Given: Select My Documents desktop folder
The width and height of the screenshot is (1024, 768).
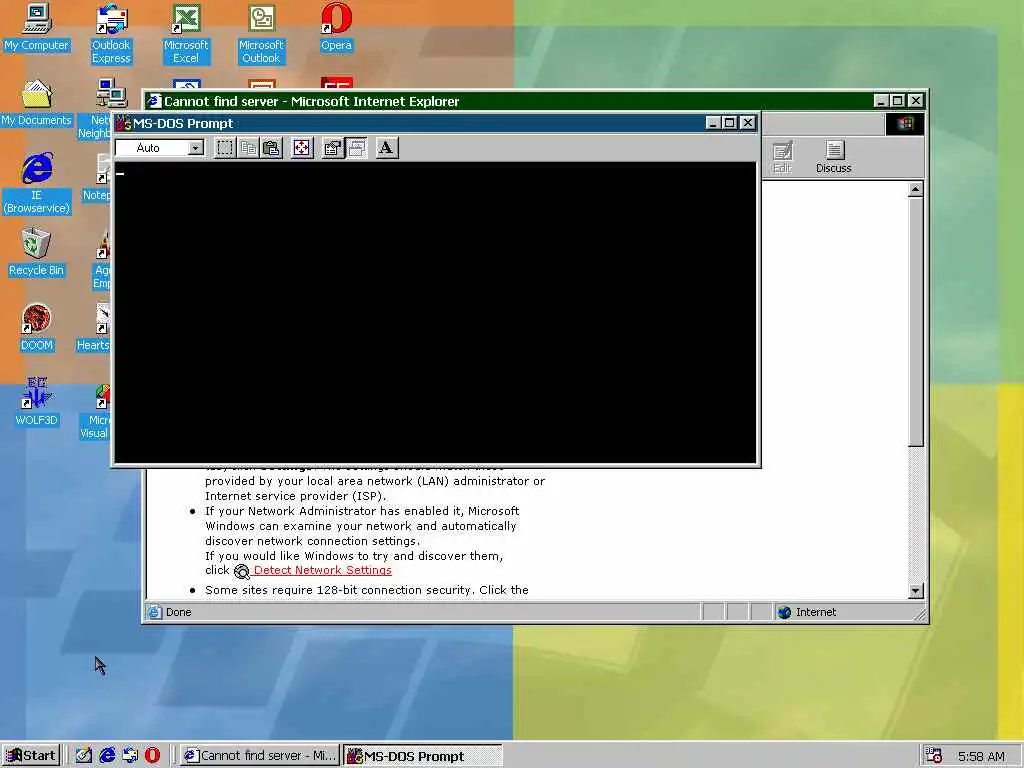Looking at the screenshot, I should [x=37, y=103].
